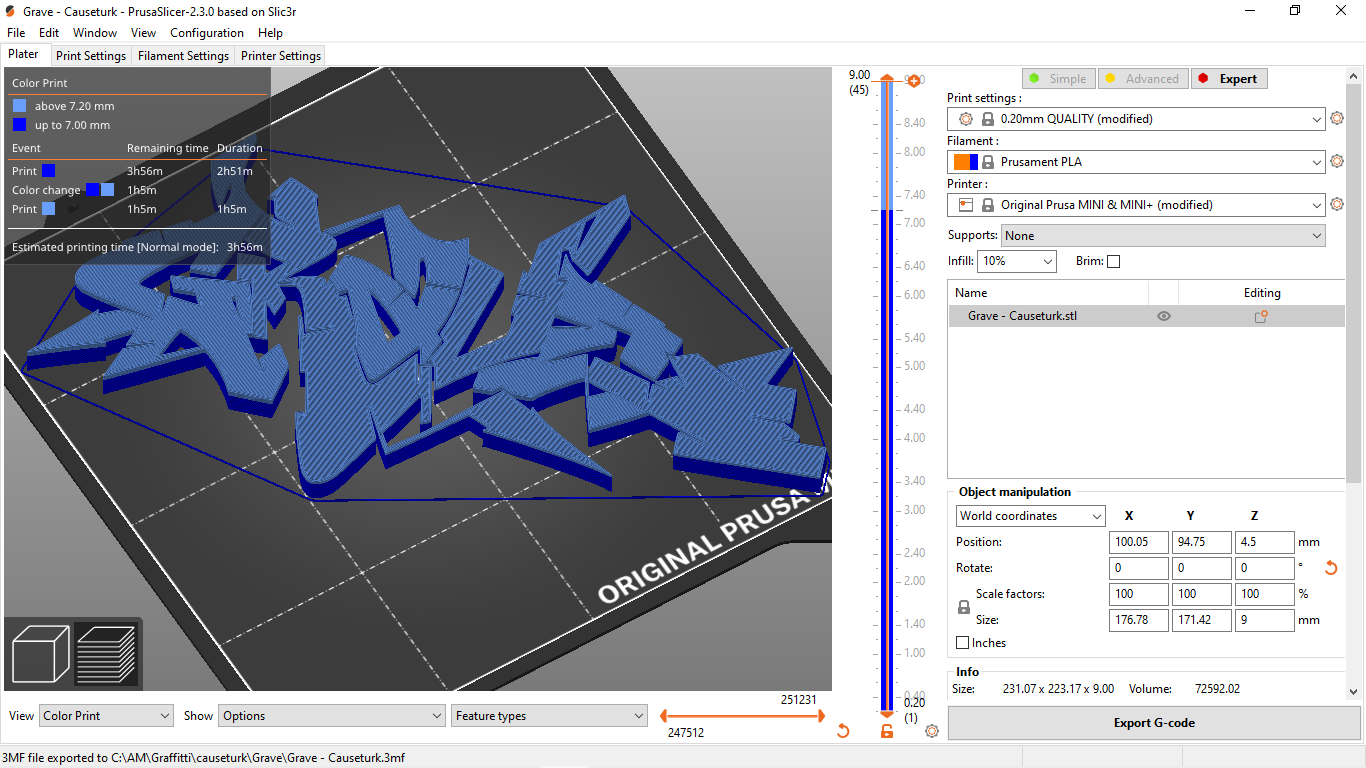Image resolution: width=1366 pixels, height=768 pixels.
Task: Click the Export G-code button
Action: point(1154,723)
